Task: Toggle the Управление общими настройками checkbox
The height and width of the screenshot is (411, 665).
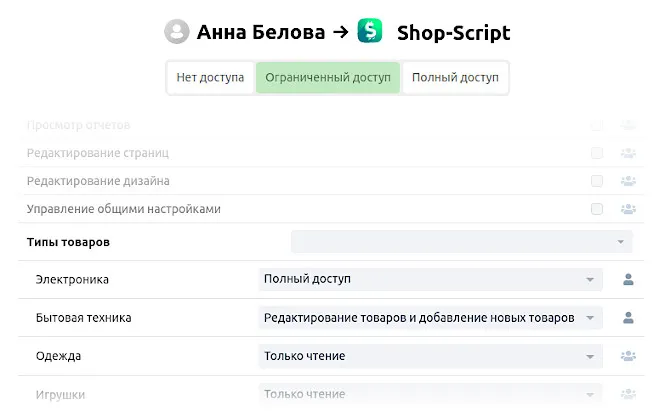Action: tap(597, 209)
